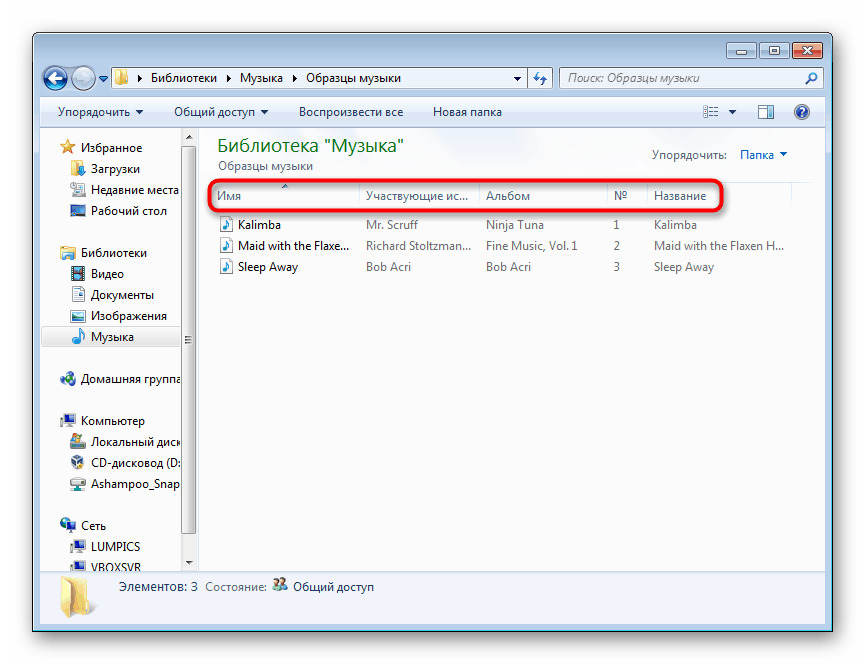Screen dimensions: 865x664
Task: Open Видео library in navigation pane
Action: [x=107, y=274]
